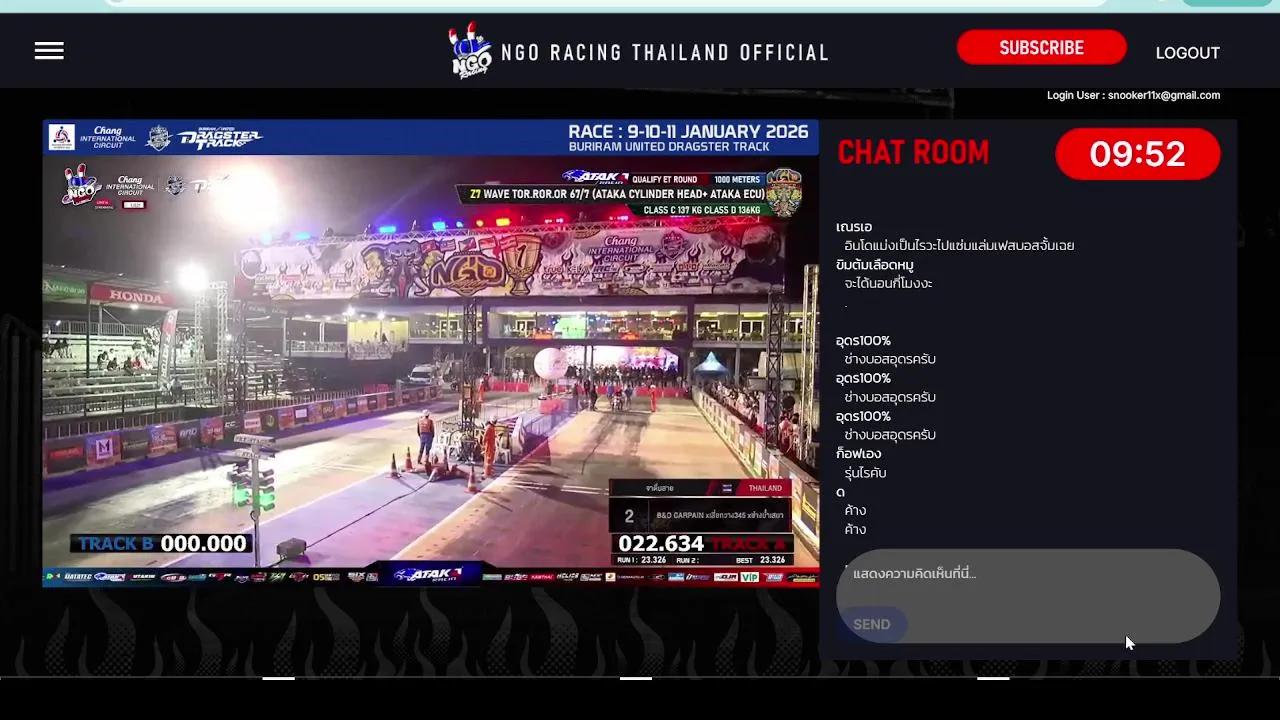
Task: Click the Dragster Track logo in the banner
Action: (x=220, y=138)
